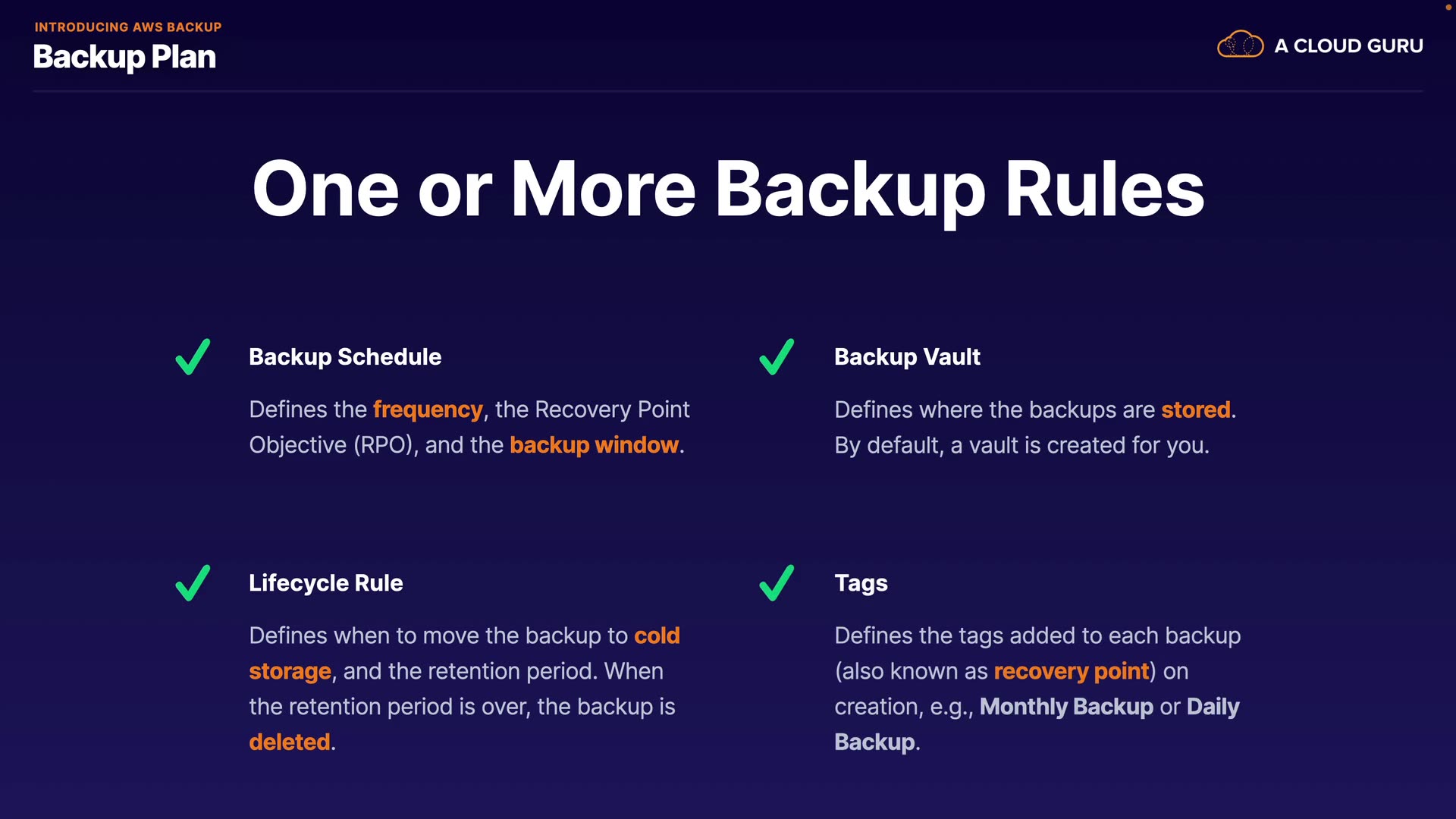1456x819 pixels.
Task: Click the green checkmark next to Backup Vault
Action: click(x=777, y=356)
